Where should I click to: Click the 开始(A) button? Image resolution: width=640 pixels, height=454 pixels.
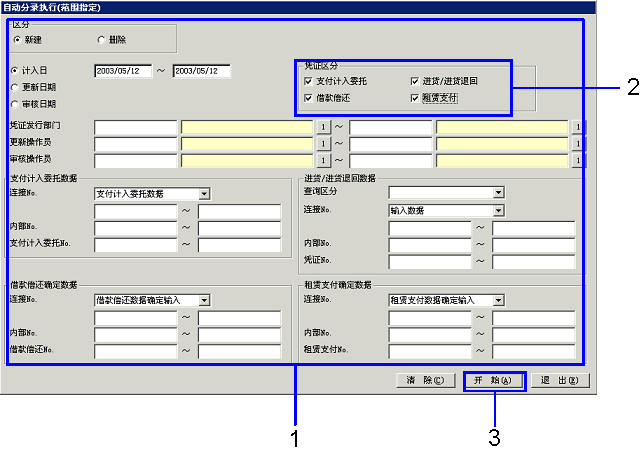[x=493, y=381]
